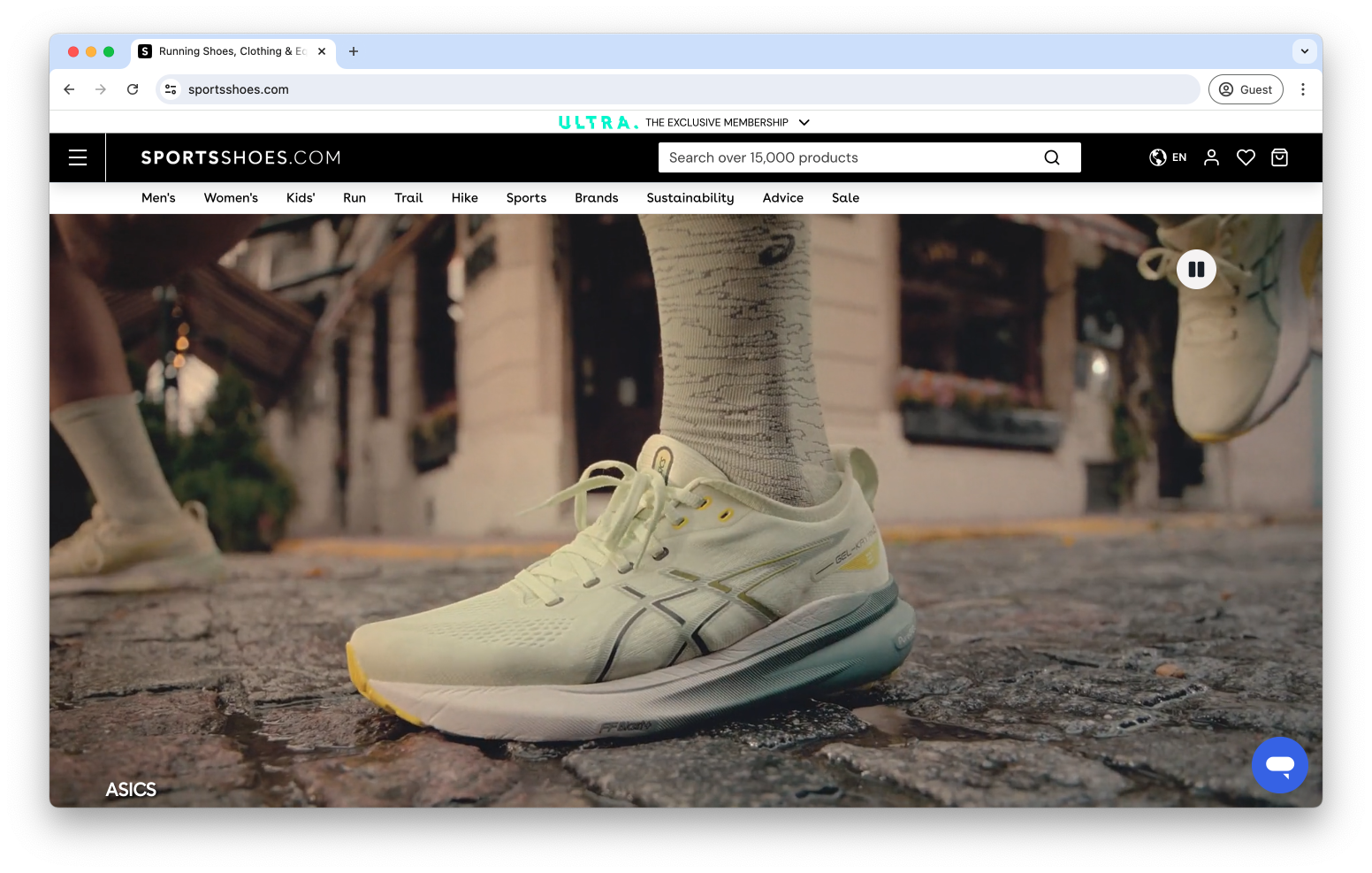Open the shopping bag
This screenshot has height=873, width=1372.
pyautogui.click(x=1279, y=157)
